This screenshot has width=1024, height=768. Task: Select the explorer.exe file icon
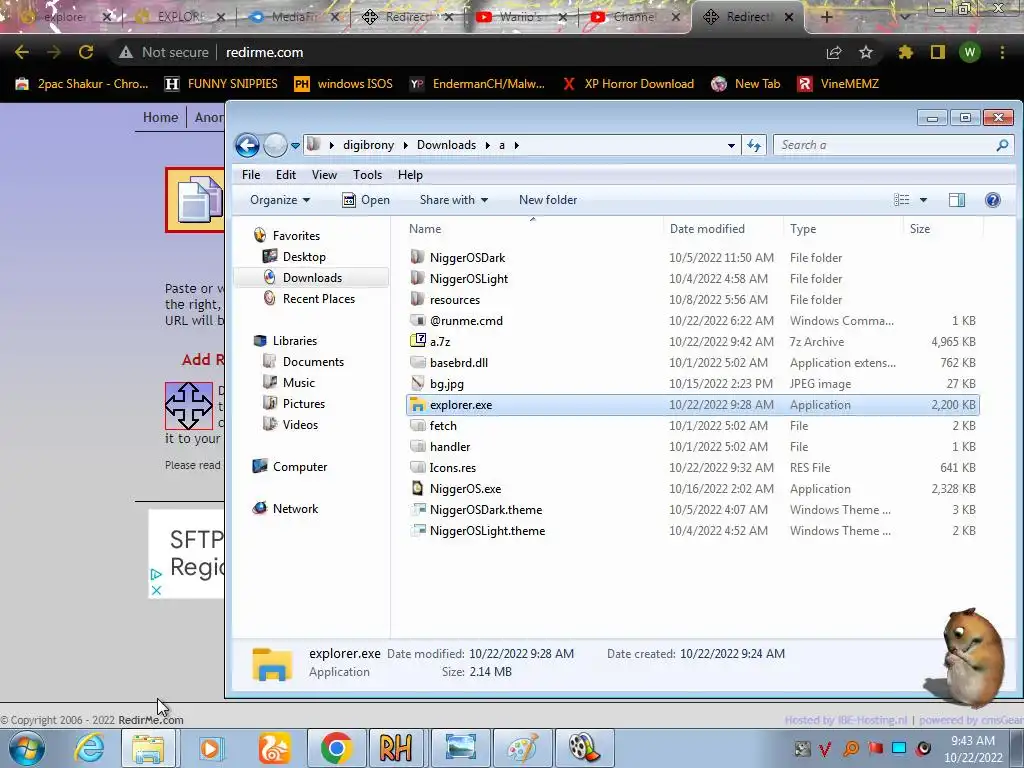(417, 404)
